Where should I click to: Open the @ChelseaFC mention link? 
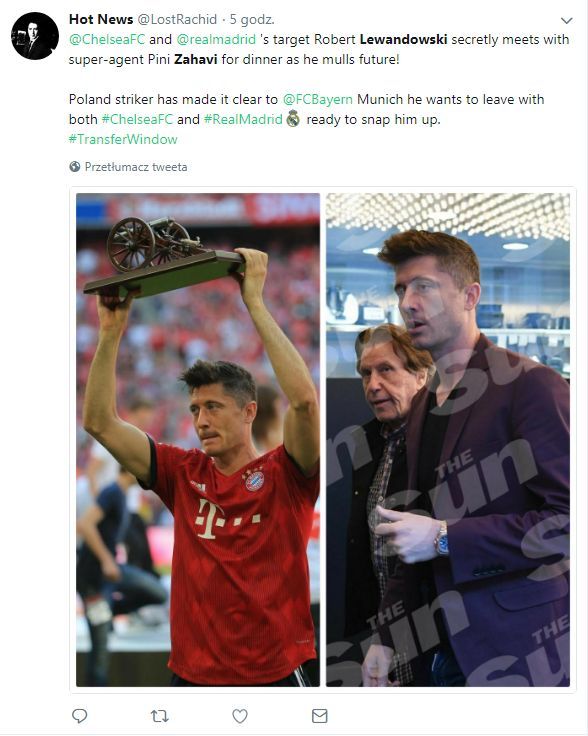coord(107,39)
